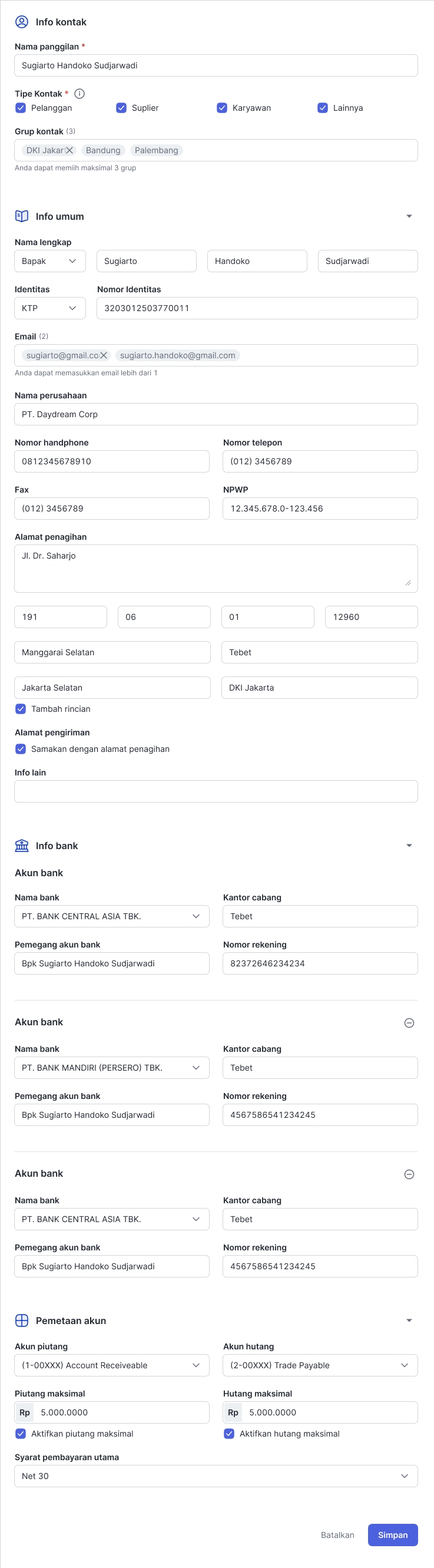Disable Aktifkan hutang maksimal checkbox
434x1568 pixels.
click(x=229, y=1434)
